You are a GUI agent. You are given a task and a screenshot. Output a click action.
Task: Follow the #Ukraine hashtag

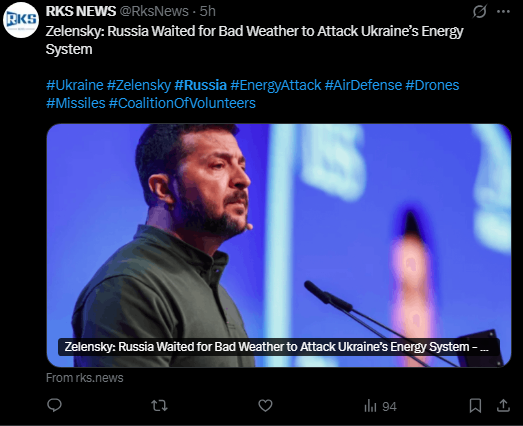(x=75, y=85)
